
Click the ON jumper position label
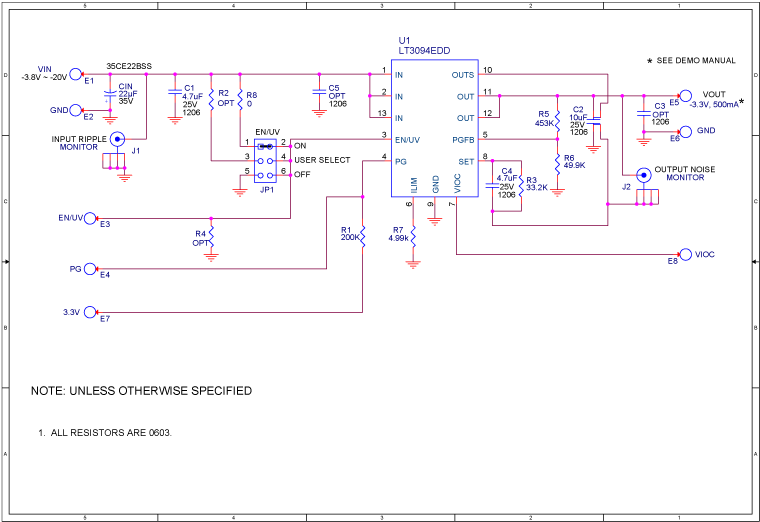point(300,146)
